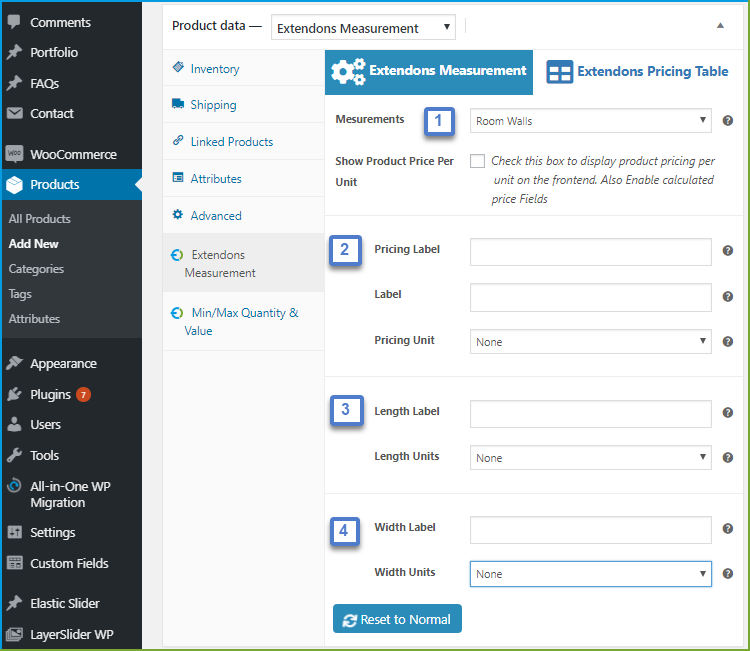Open WooCommerce via its sidebar icon
750x651 pixels.
coord(14,154)
